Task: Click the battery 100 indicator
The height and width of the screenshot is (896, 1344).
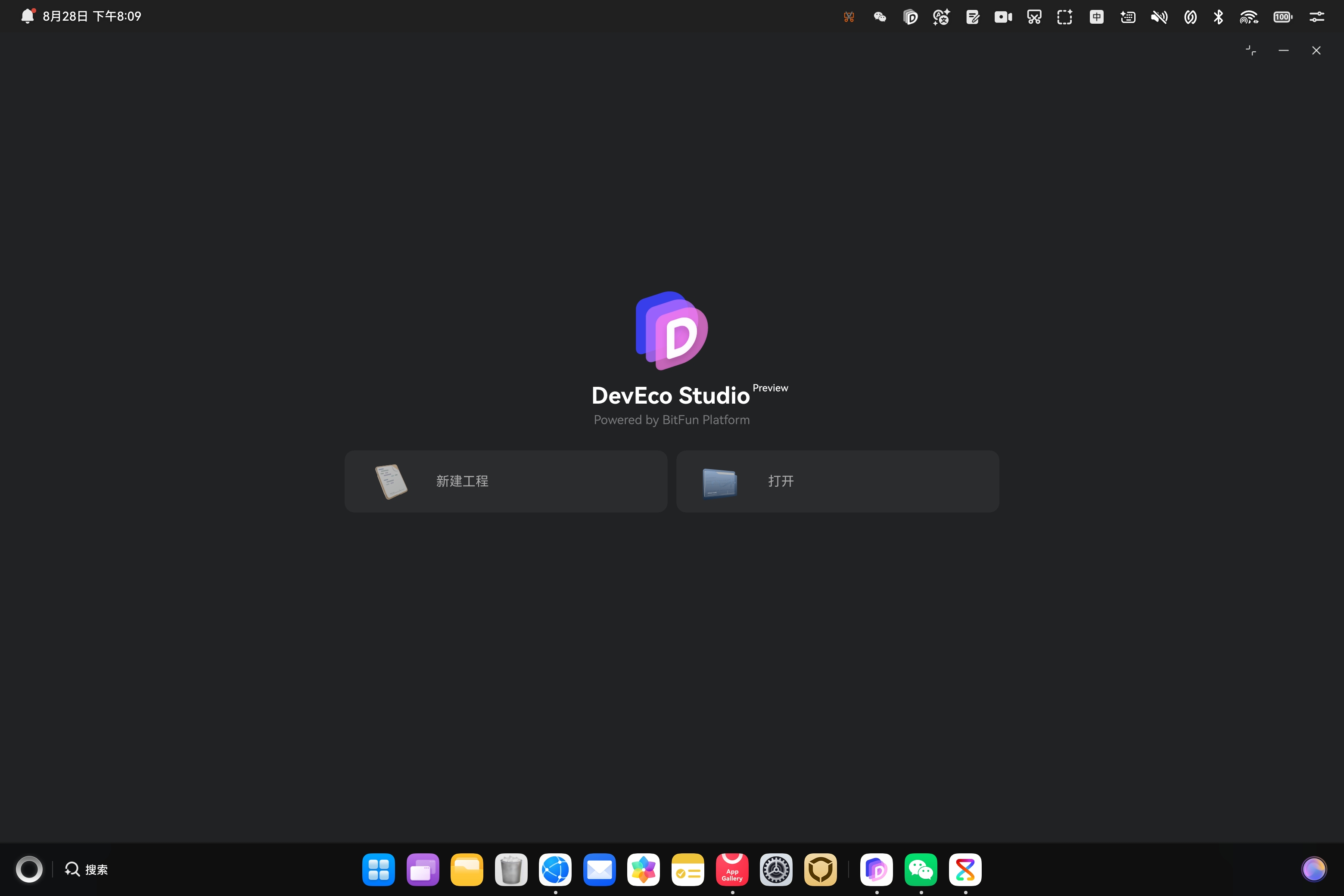Action: click(1283, 17)
